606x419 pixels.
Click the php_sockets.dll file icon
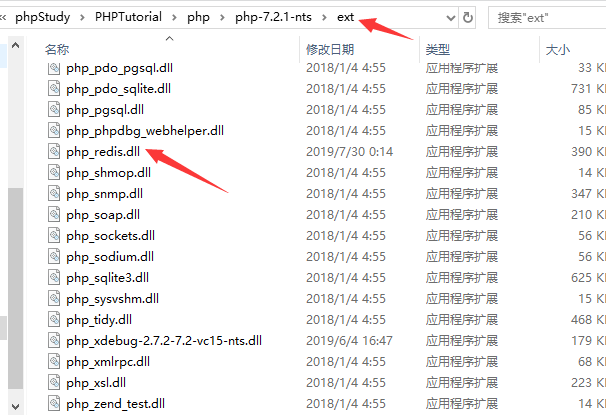click(x=54, y=235)
